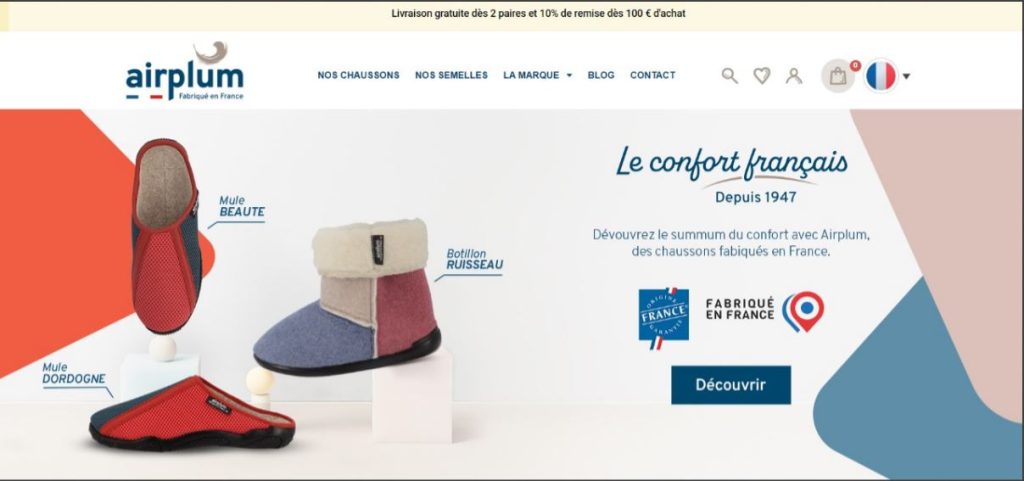Go to the Blog page
The height and width of the screenshot is (481, 1024).
pyautogui.click(x=601, y=76)
